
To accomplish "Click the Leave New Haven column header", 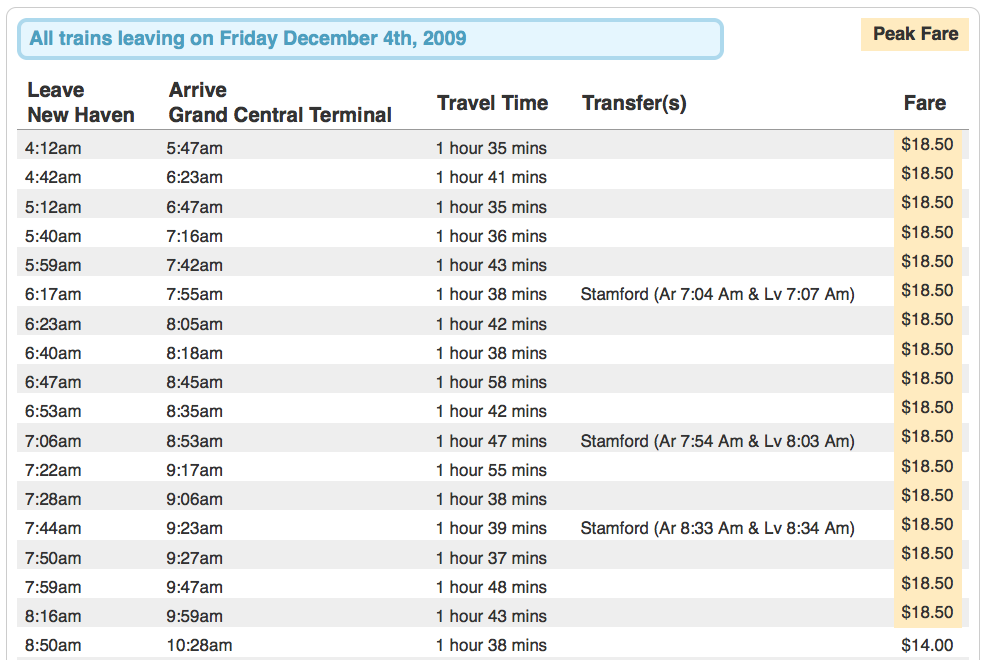I will (81, 103).
